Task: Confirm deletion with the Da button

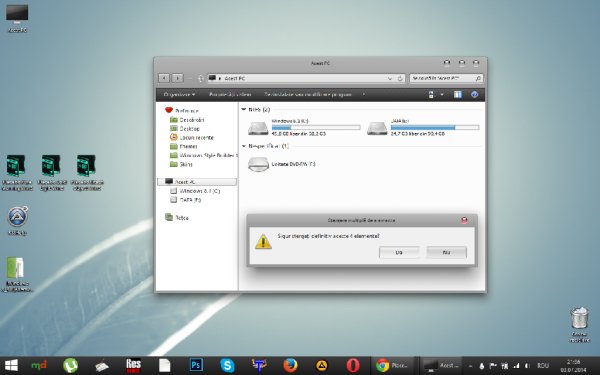Action: click(399, 253)
